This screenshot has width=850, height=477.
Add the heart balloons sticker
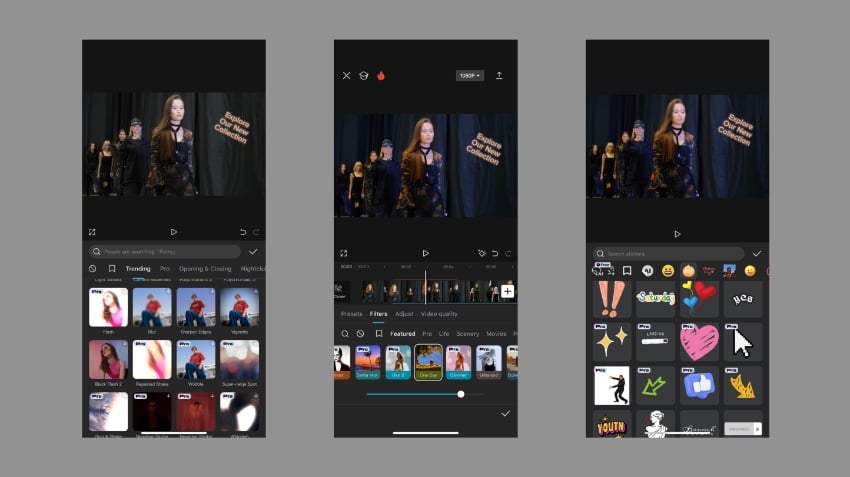[x=699, y=298]
